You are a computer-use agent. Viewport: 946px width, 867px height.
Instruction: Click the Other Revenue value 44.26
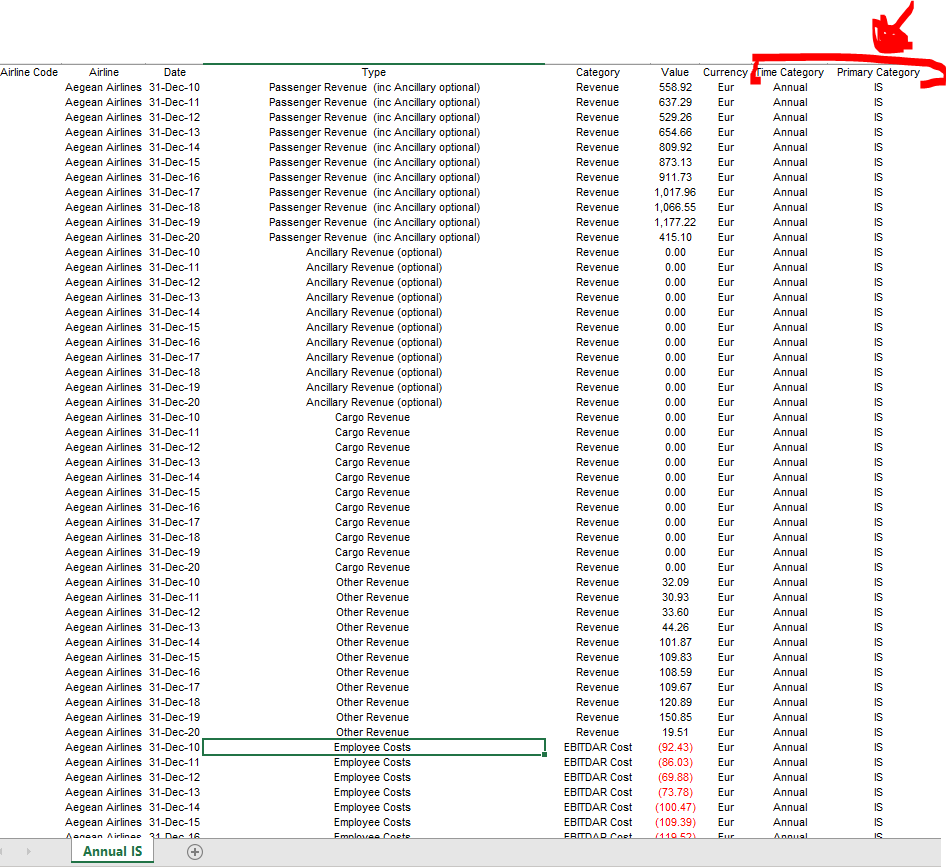(675, 628)
